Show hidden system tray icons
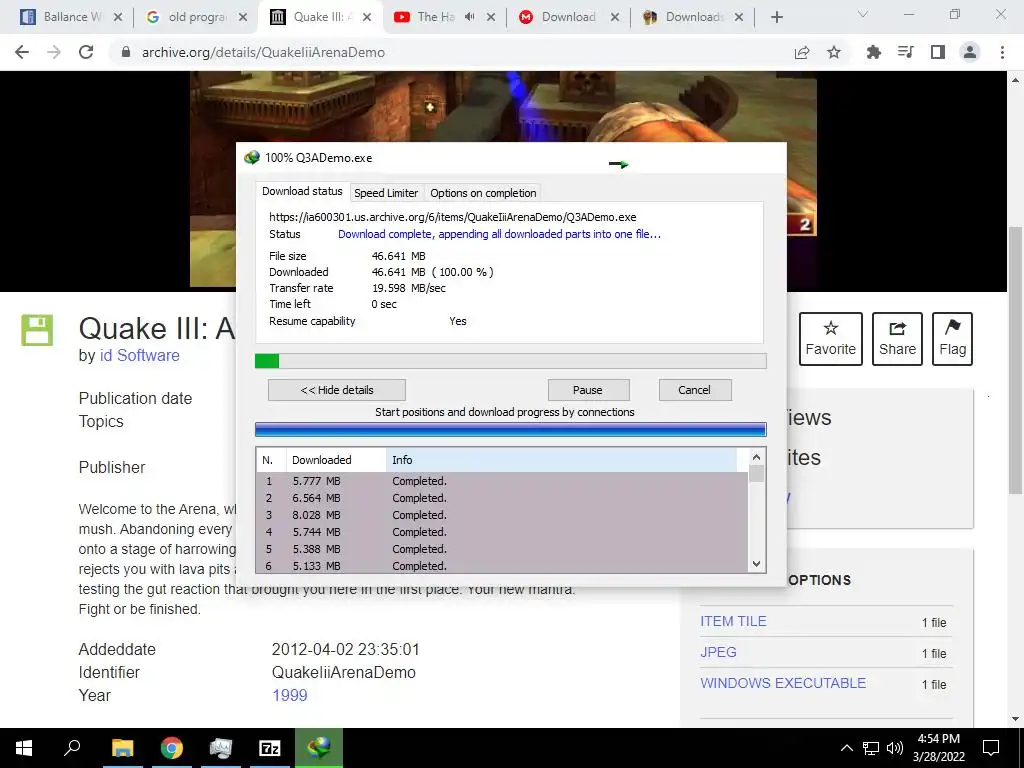The width and height of the screenshot is (1024, 768). pyautogui.click(x=846, y=748)
